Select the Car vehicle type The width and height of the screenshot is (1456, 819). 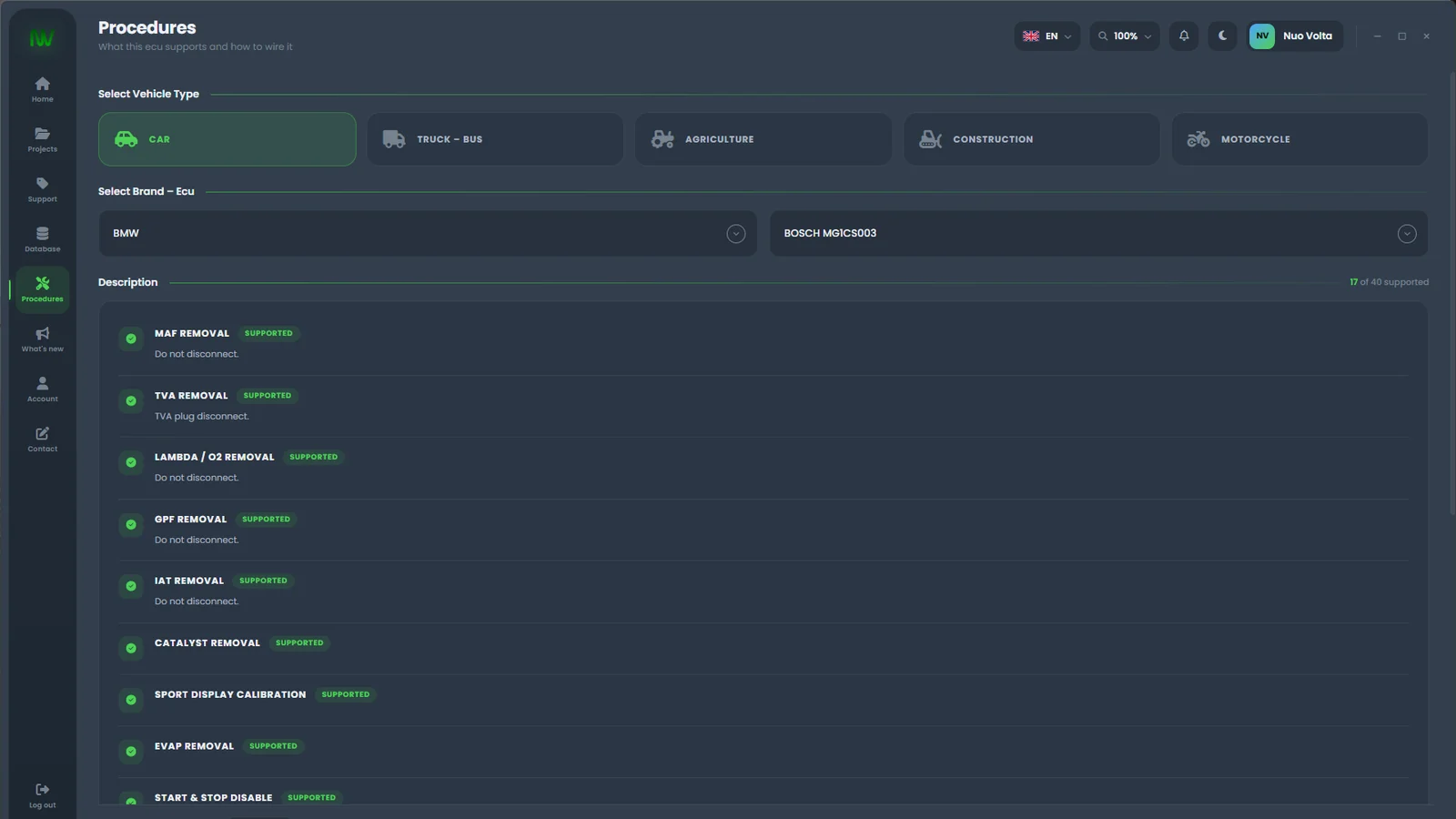click(227, 139)
